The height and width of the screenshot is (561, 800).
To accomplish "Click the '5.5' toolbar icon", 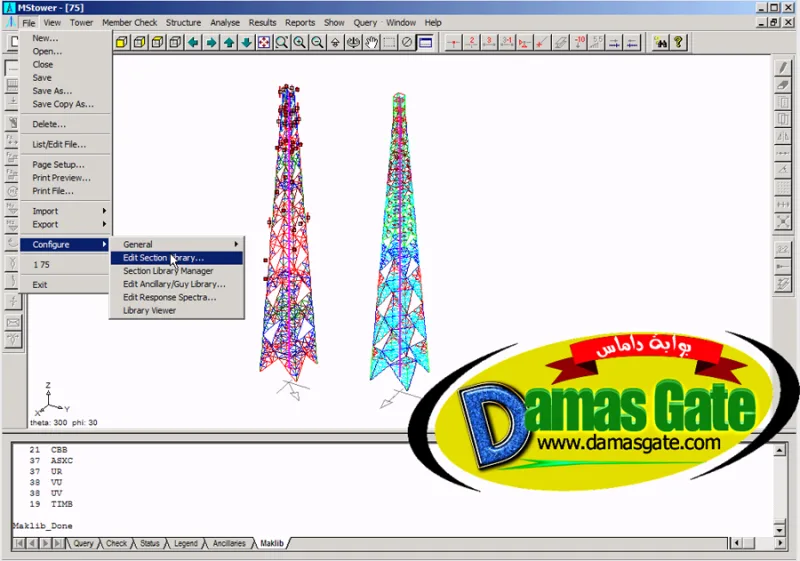I will (596, 42).
